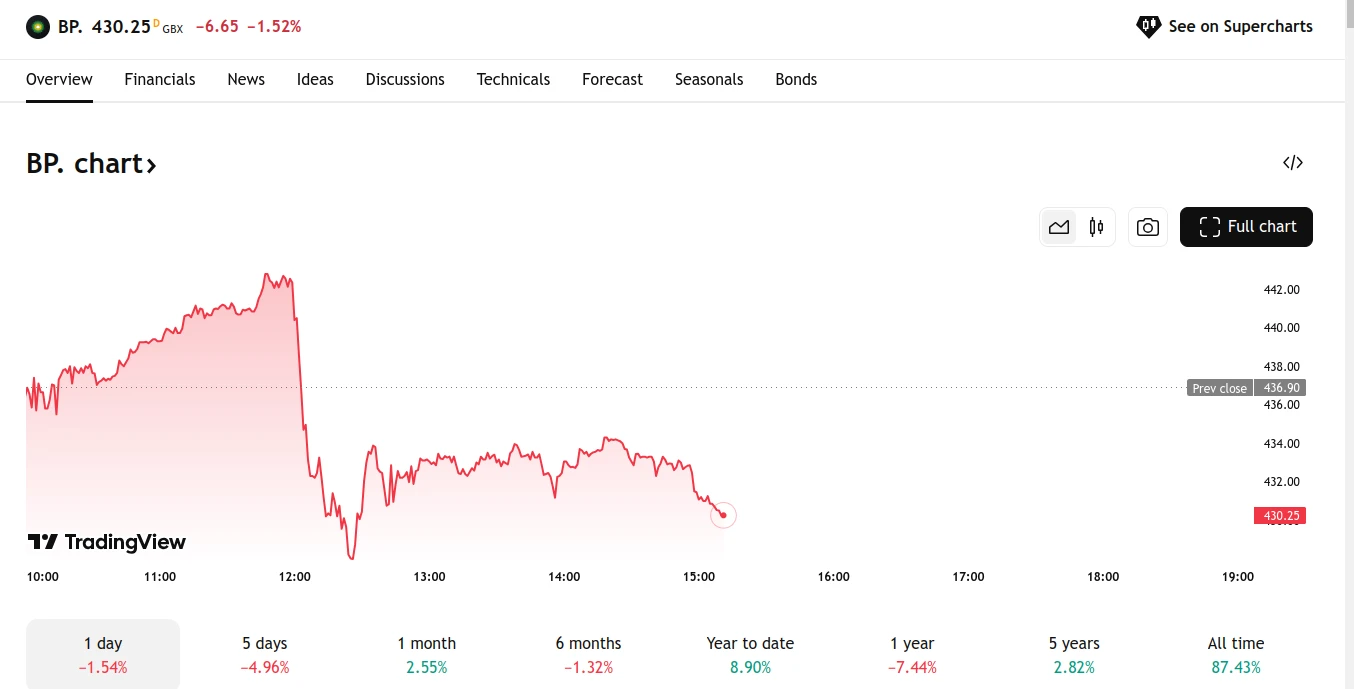Click the current price marker dot
Image resolution: width=1354 pixels, height=689 pixels.
723,515
